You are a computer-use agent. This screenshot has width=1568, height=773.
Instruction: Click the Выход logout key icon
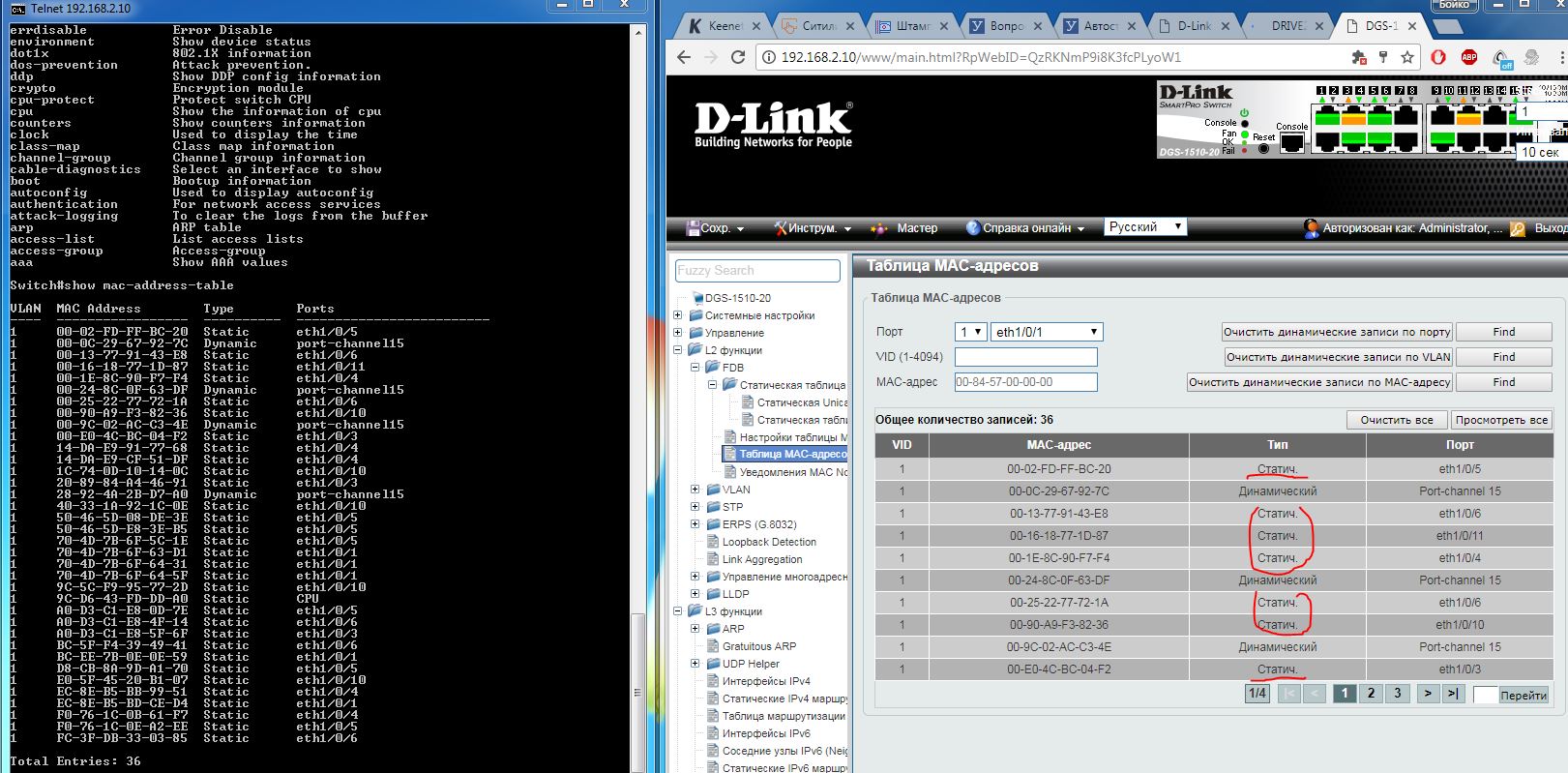click(1517, 228)
